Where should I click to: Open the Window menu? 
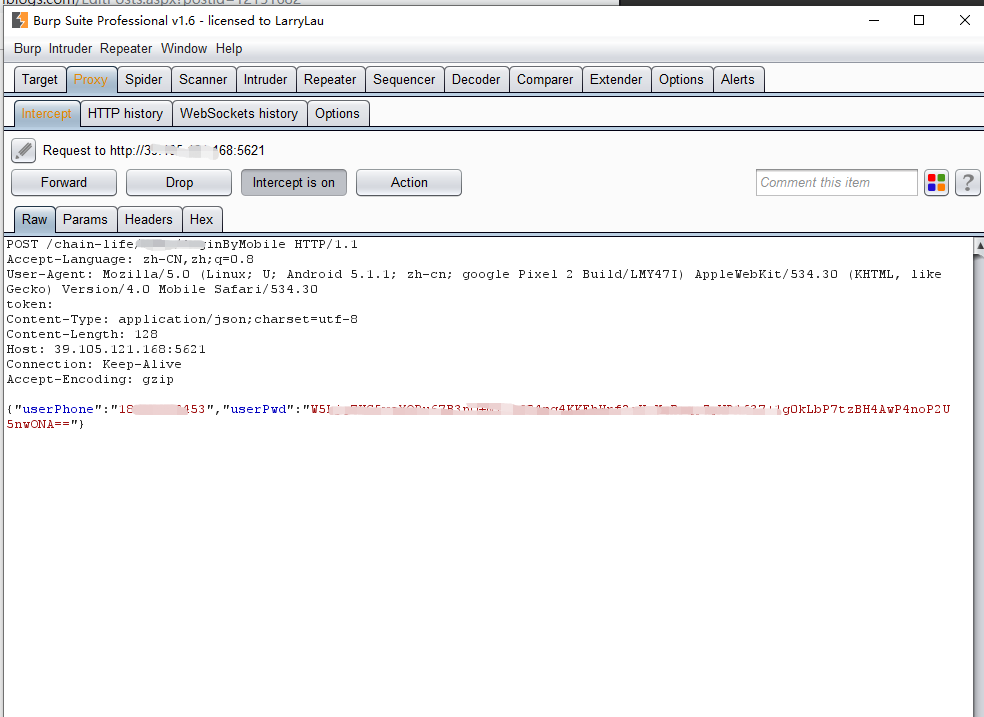click(x=184, y=48)
